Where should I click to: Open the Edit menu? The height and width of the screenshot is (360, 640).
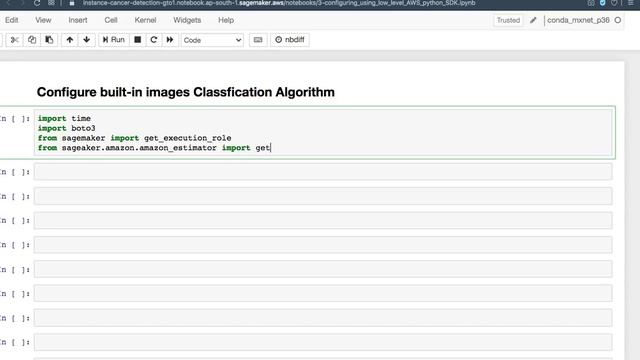click(x=11, y=20)
